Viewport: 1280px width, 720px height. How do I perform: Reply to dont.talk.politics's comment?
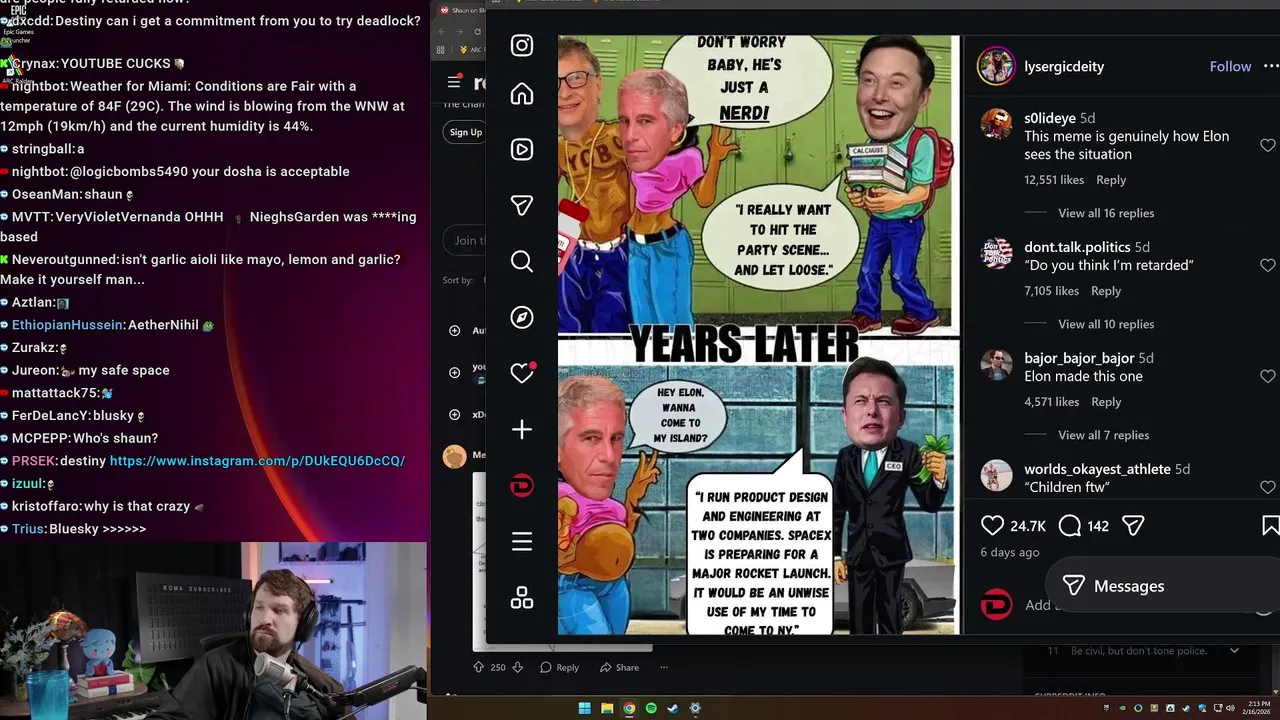1106,291
